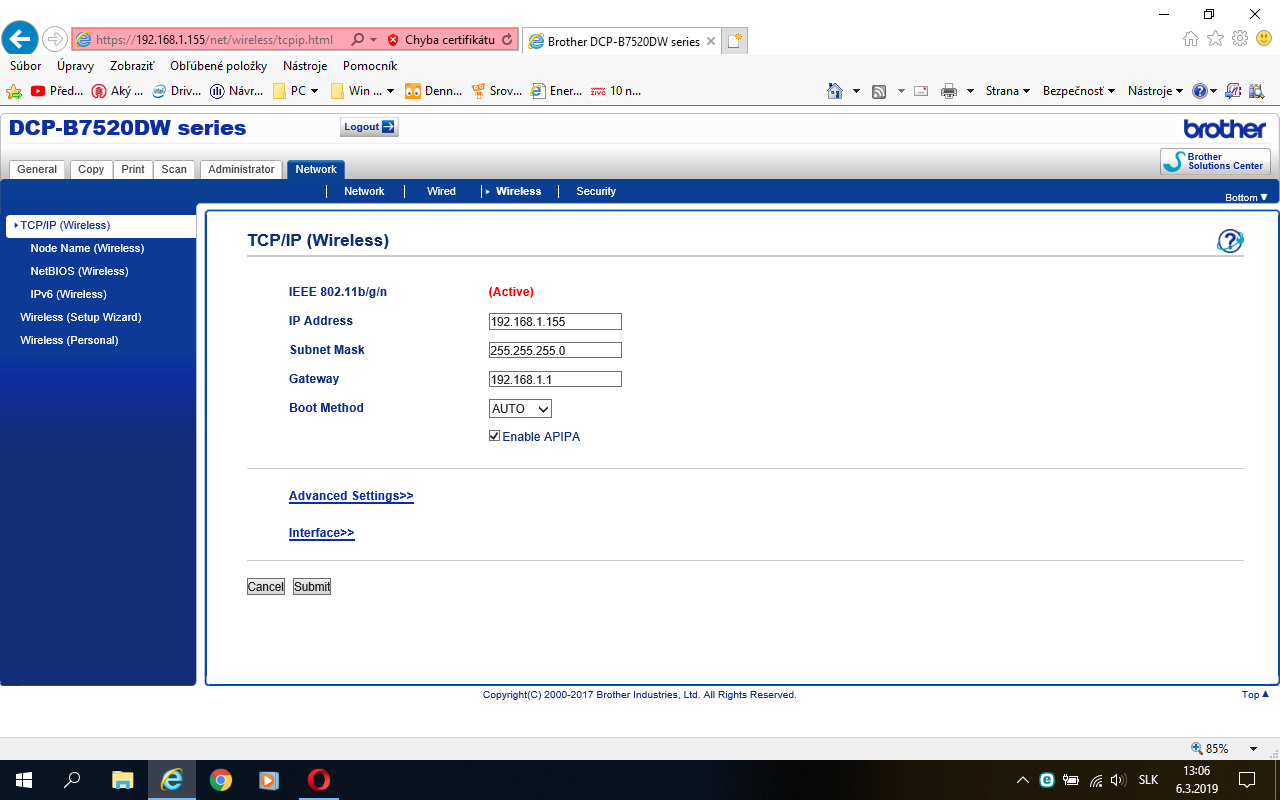Open the Boot Method dropdown
1280x800 pixels.
point(520,408)
